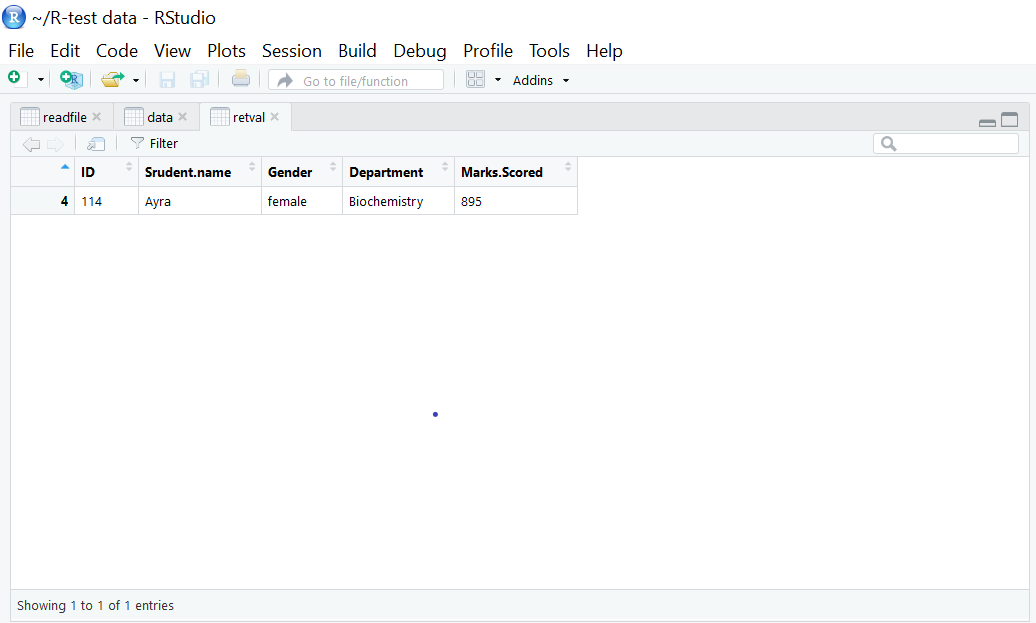Click the workspace panes layout icon

click(477, 79)
